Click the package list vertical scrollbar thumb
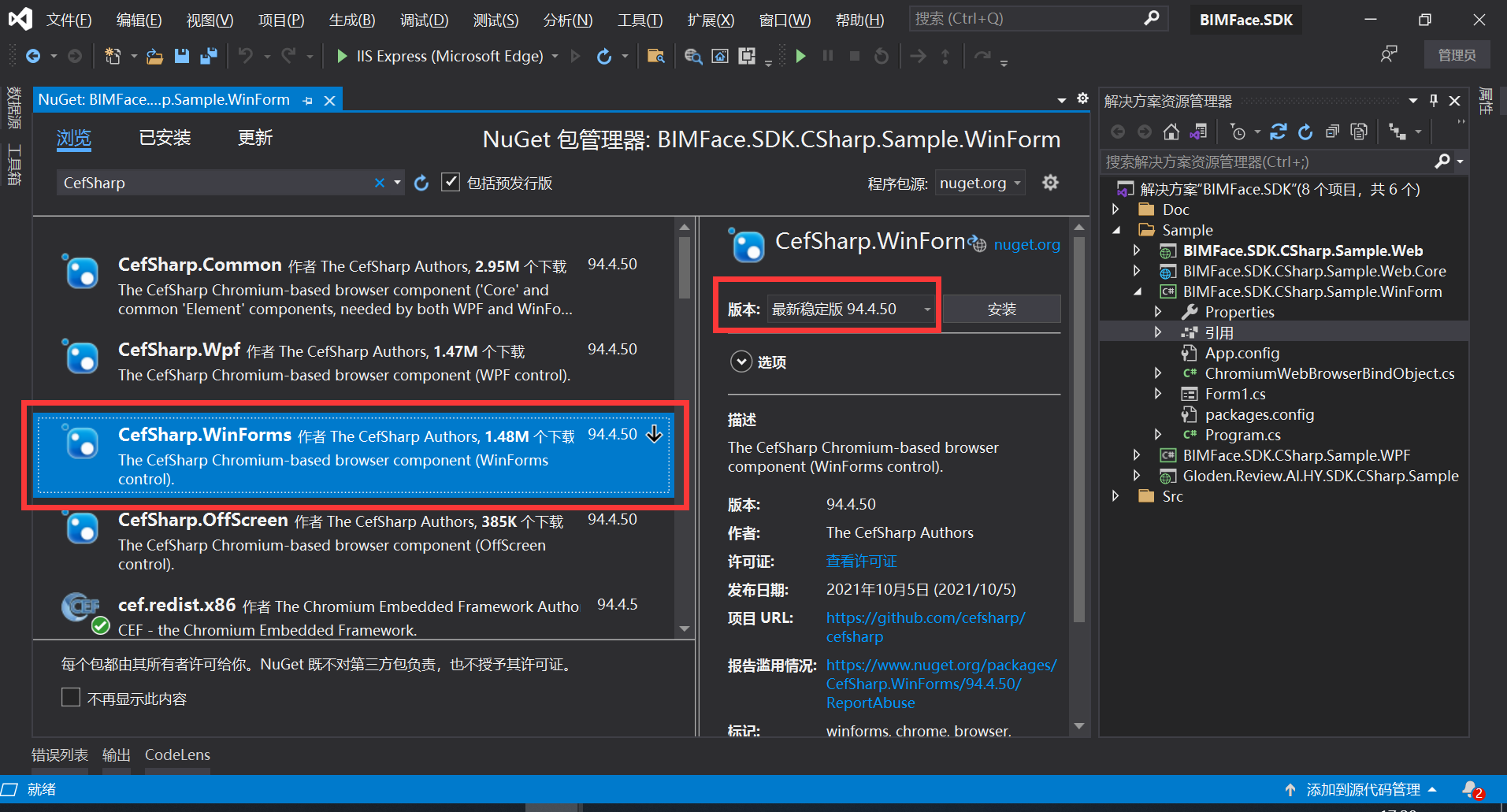Screen dimensions: 1507x812 point(685,268)
